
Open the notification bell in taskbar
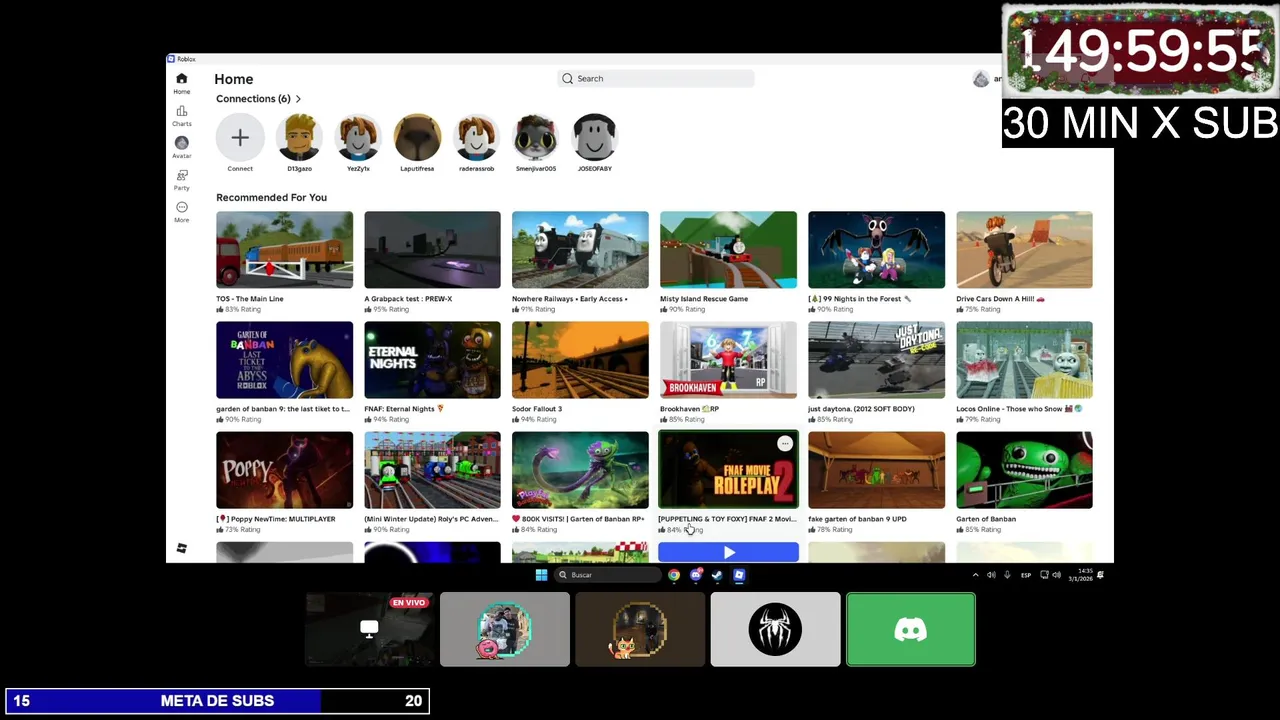tap(1100, 575)
